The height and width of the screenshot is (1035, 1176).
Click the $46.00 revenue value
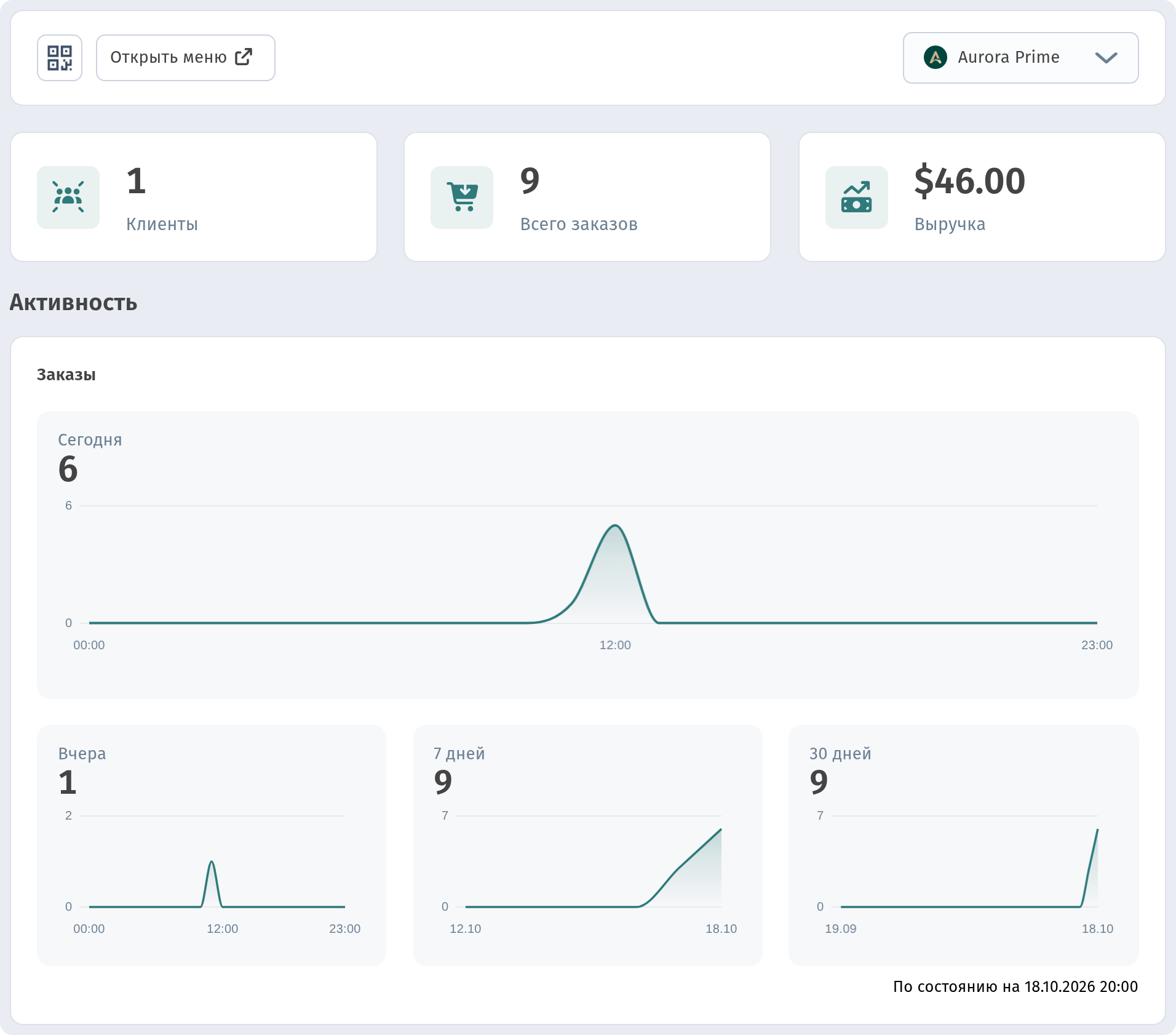[x=969, y=181]
